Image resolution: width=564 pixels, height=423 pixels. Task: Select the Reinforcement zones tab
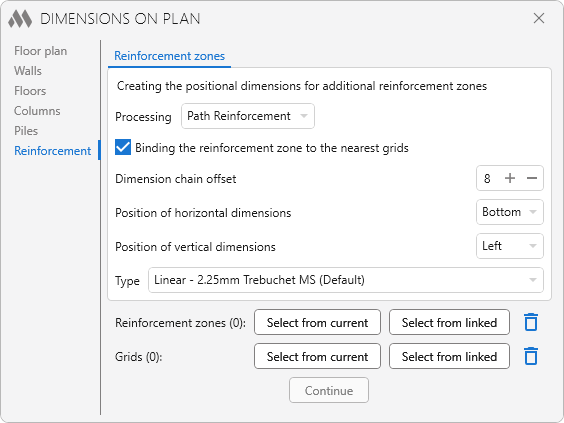169,56
